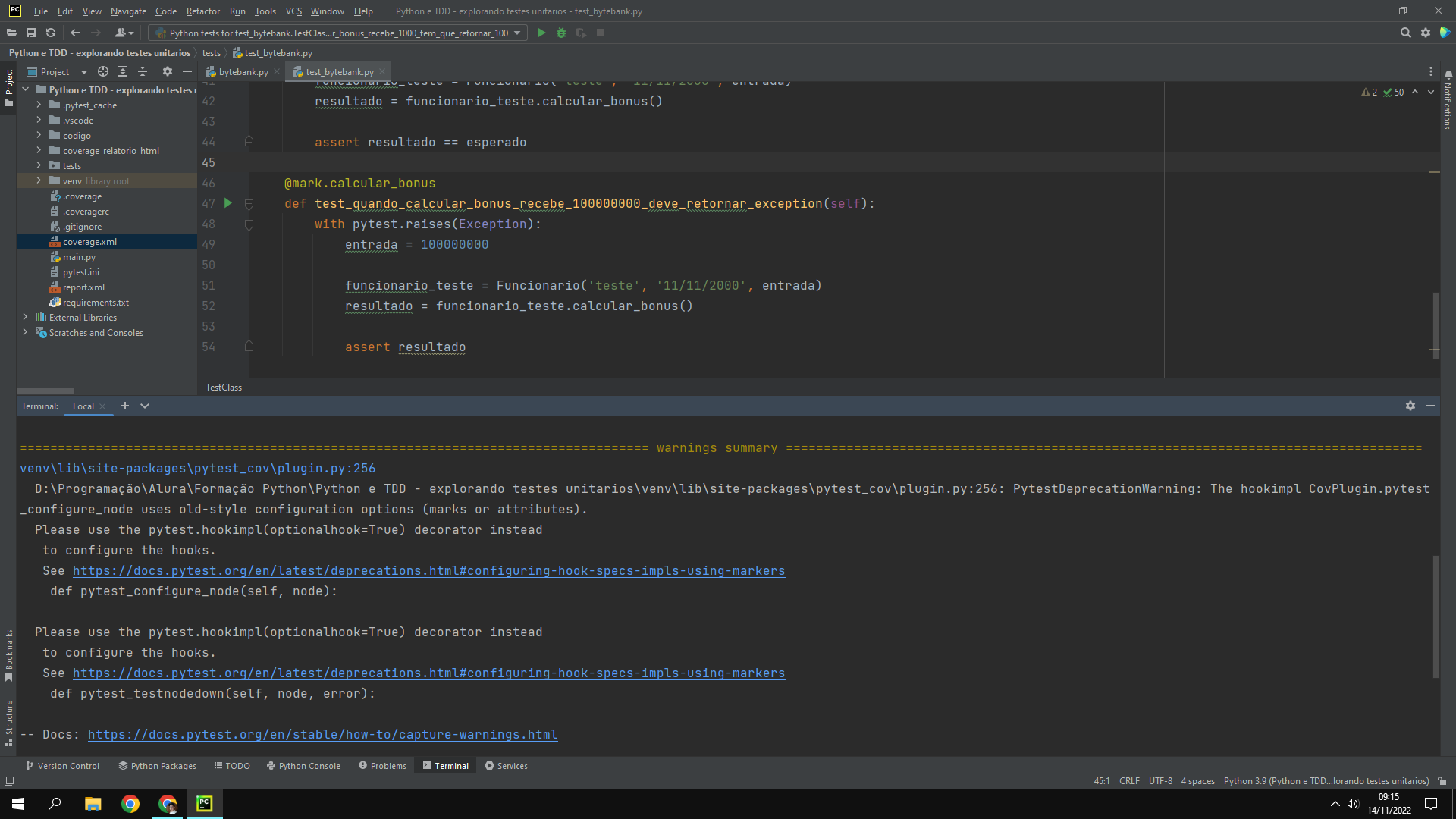Open the Refactor menu
The height and width of the screenshot is (819, 1456).
click(x=202, y=11)
